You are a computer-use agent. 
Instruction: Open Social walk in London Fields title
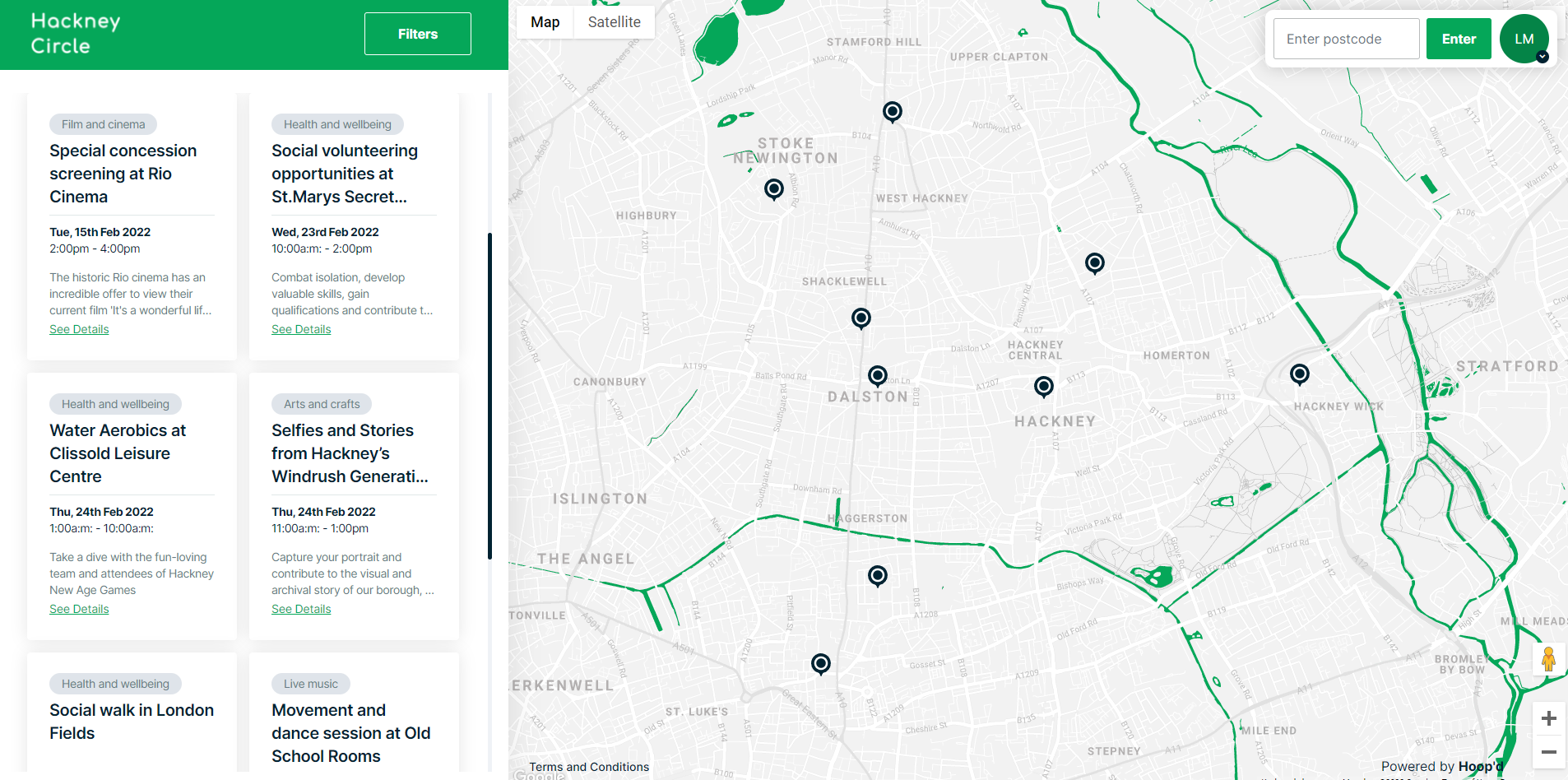click(x=132, y=722)
